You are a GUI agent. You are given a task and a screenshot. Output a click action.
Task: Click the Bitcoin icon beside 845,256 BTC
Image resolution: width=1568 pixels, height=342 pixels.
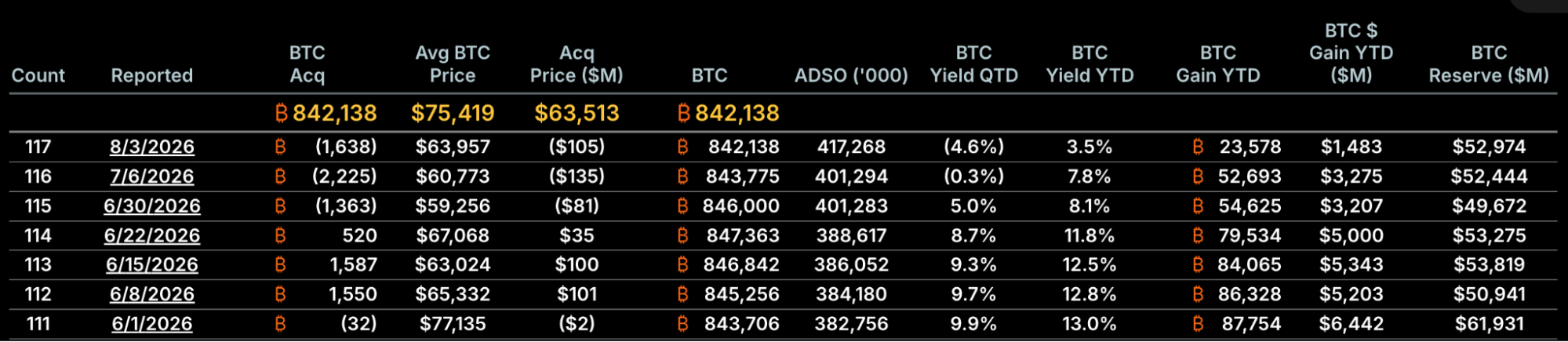682,294
